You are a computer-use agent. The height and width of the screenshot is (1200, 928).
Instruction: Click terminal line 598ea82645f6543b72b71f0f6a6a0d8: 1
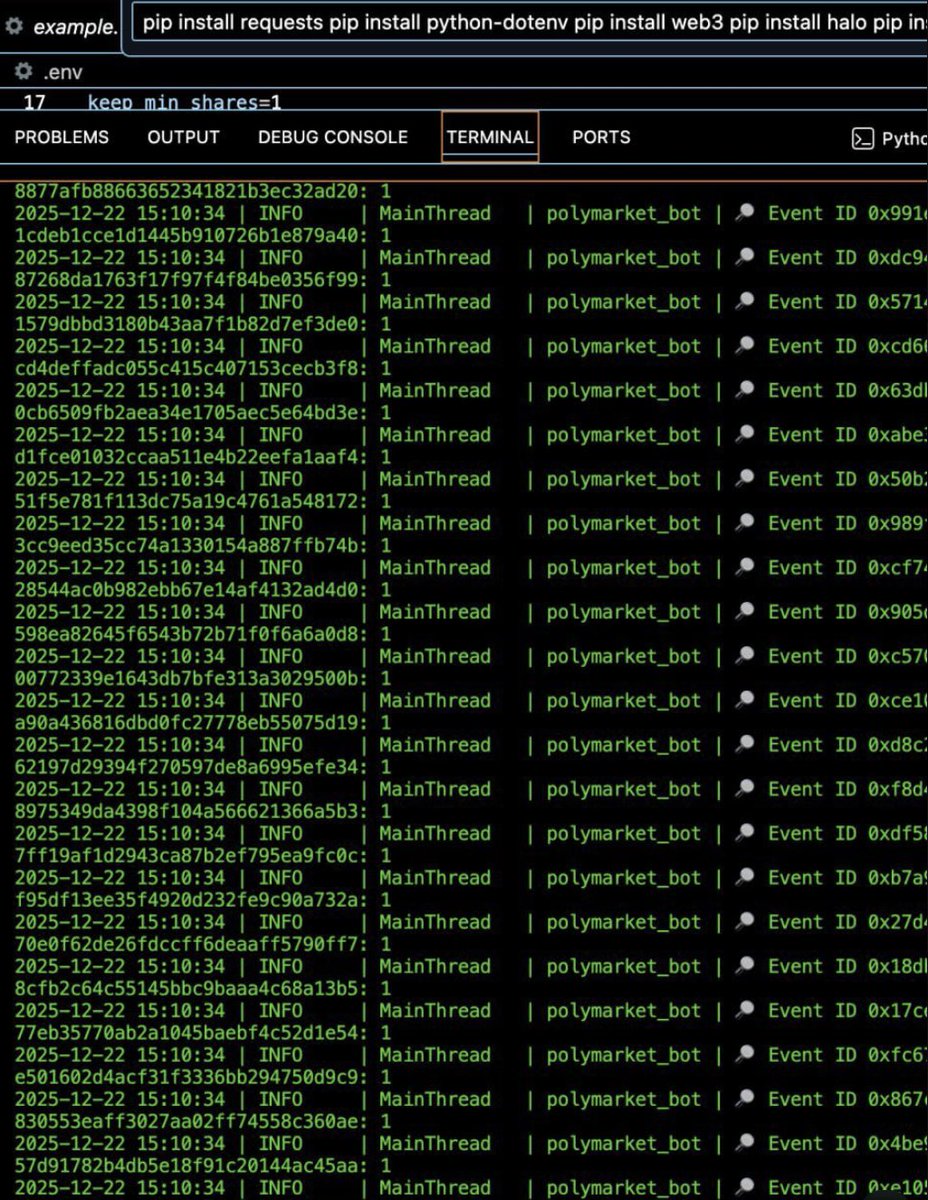pyautogui.click(x=203, y=634)
